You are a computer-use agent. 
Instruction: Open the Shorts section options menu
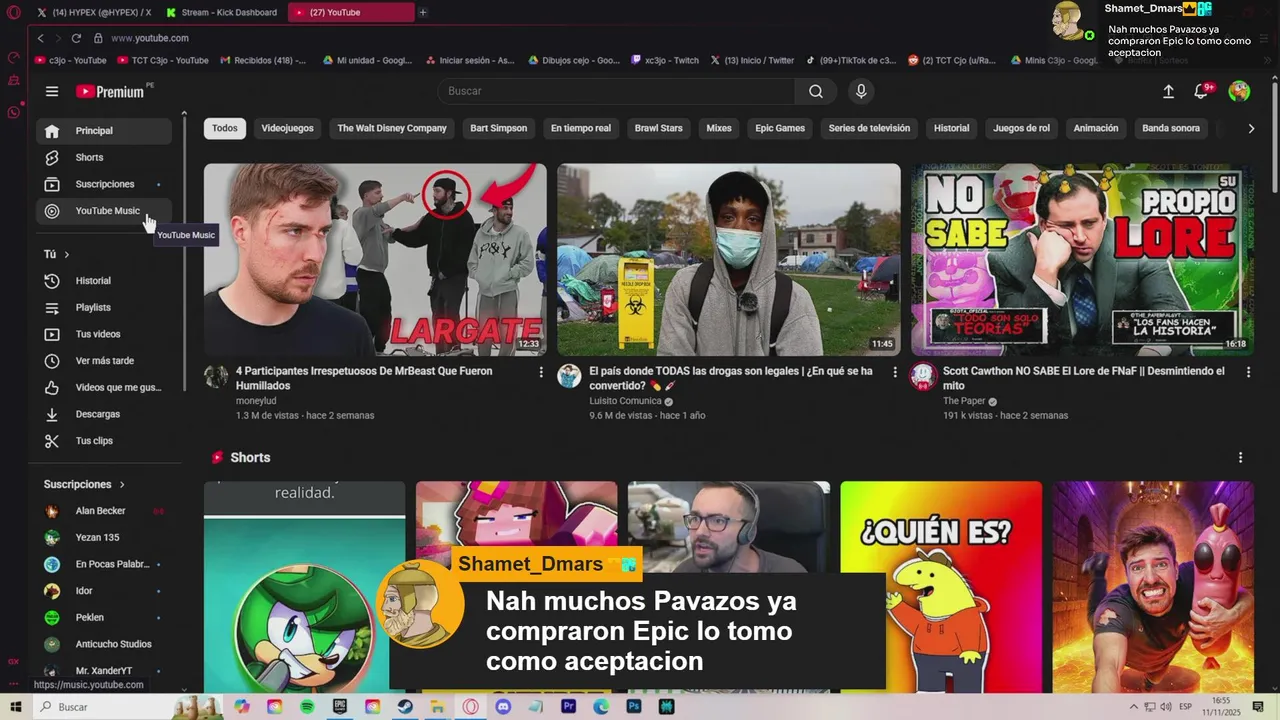click(x=1241, y=457)
